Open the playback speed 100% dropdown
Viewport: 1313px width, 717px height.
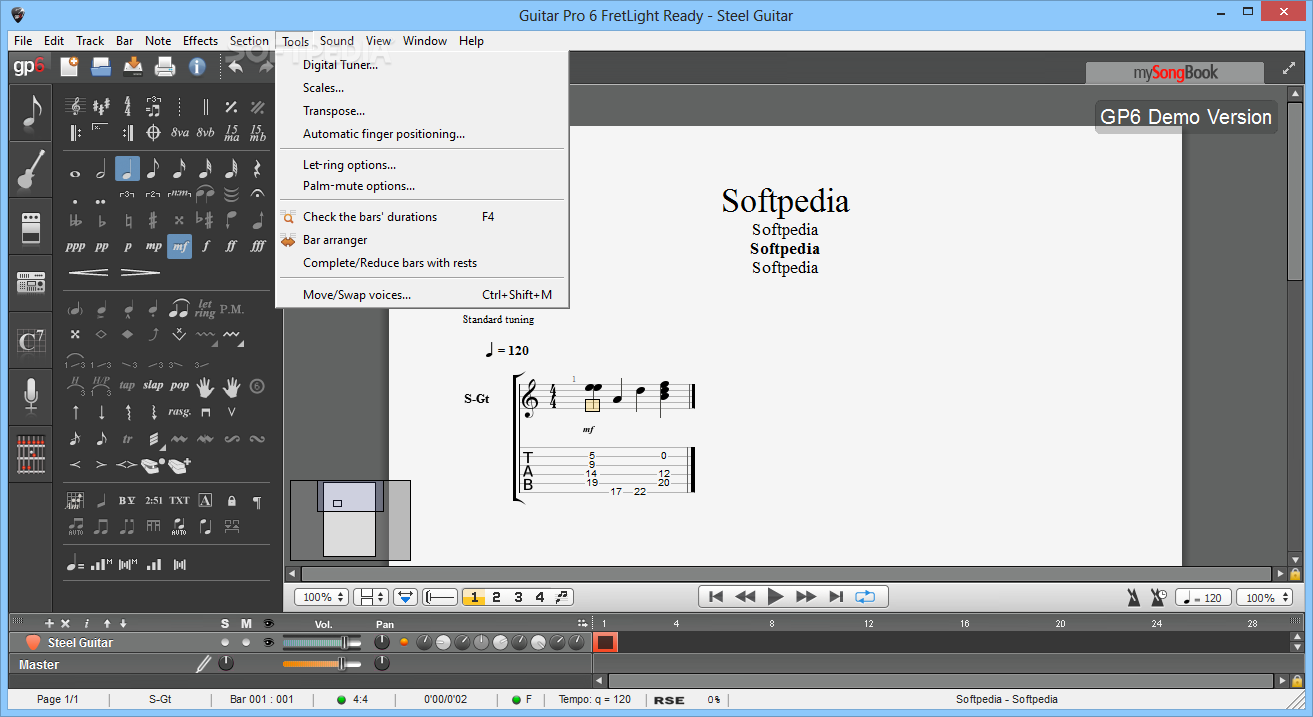click(1264, 597)
